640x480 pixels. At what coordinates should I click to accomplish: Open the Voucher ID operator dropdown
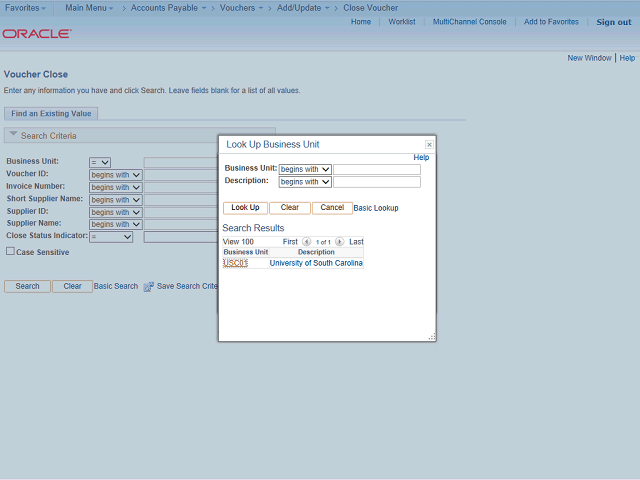[116, 175]
